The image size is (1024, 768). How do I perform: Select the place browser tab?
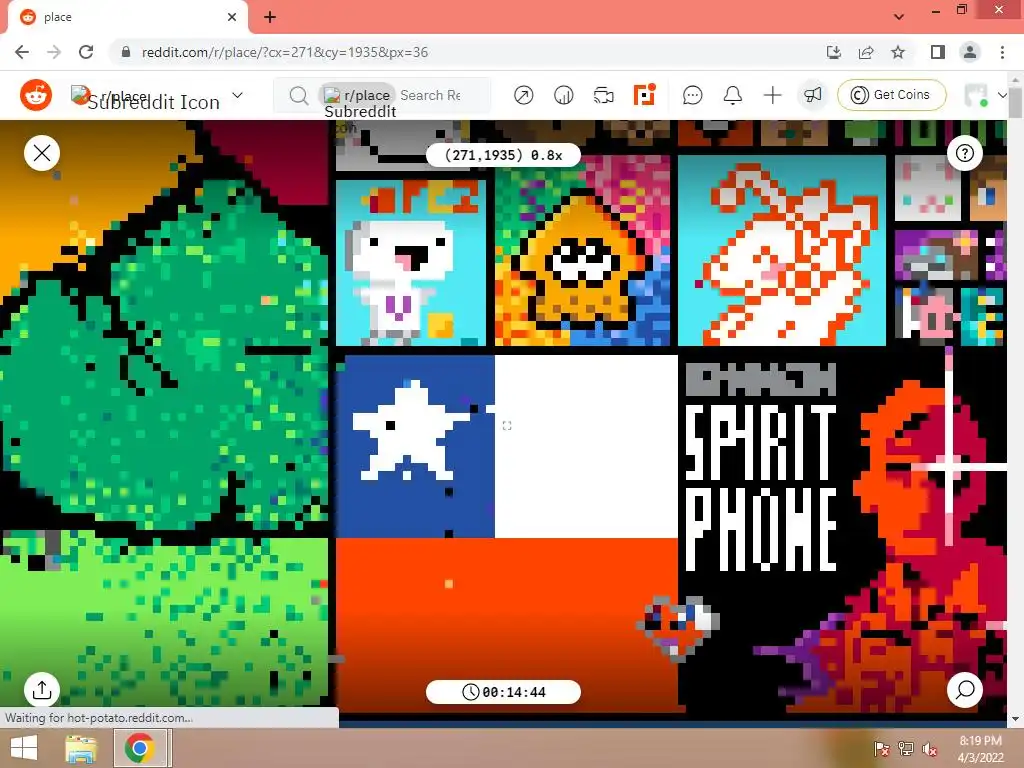[128, 17]
